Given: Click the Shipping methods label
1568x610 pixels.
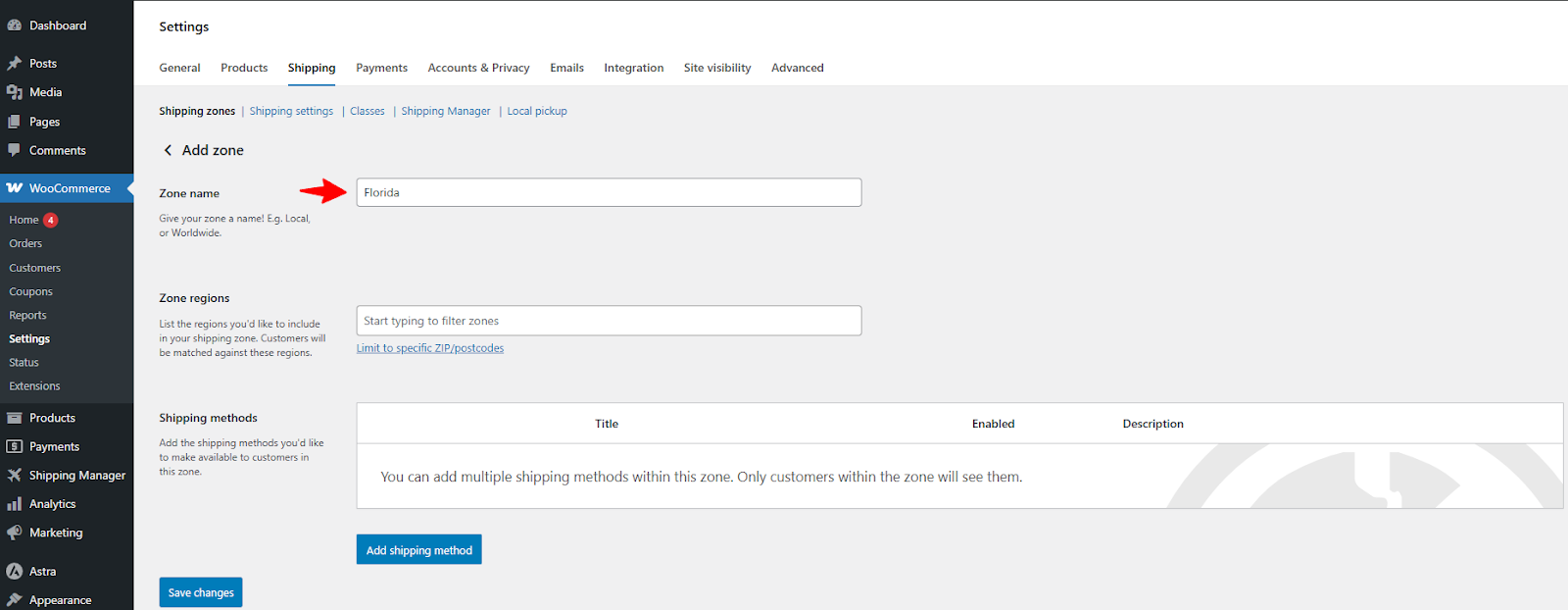Looking at the screenshot, I should click(208, 418).
